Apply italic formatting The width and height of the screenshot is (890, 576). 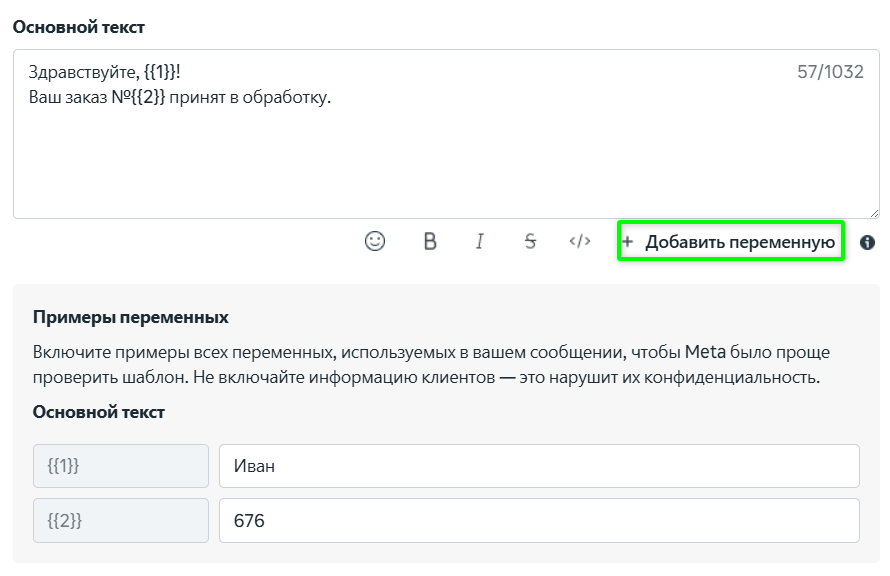(x=480, y=241)
